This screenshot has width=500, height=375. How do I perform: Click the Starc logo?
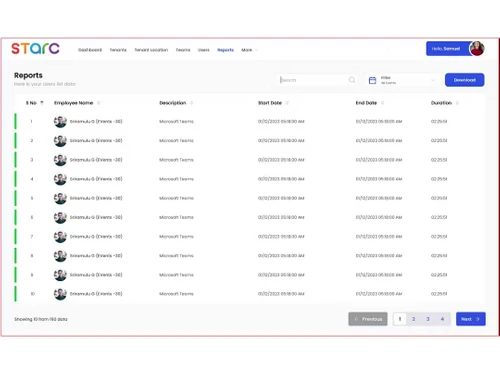[x=35, y=49]
